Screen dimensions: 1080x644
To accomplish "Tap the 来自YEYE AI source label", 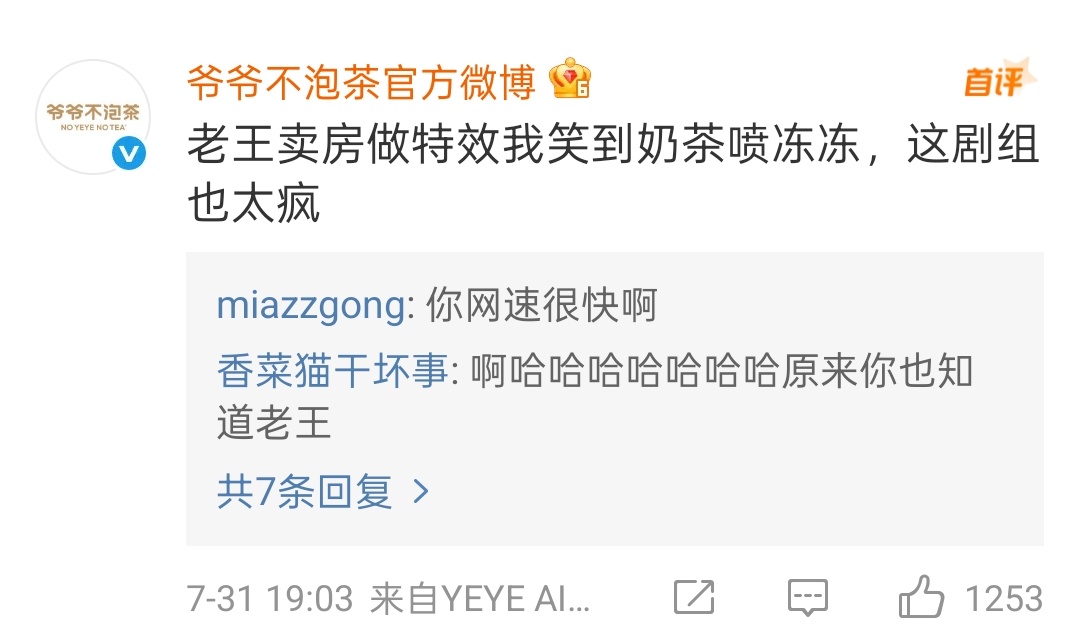I will (x=480, y=599).
